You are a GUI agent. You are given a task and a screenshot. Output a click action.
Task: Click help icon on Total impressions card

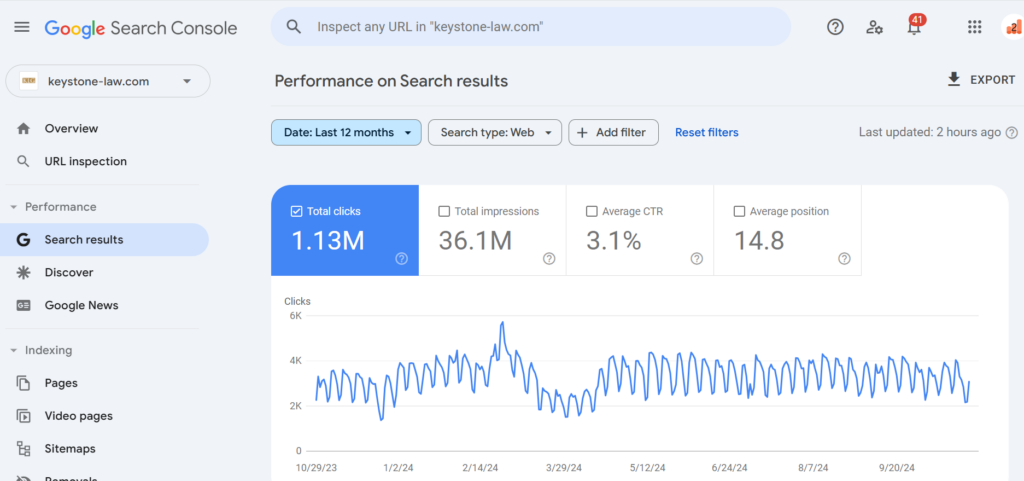point(549,259)
